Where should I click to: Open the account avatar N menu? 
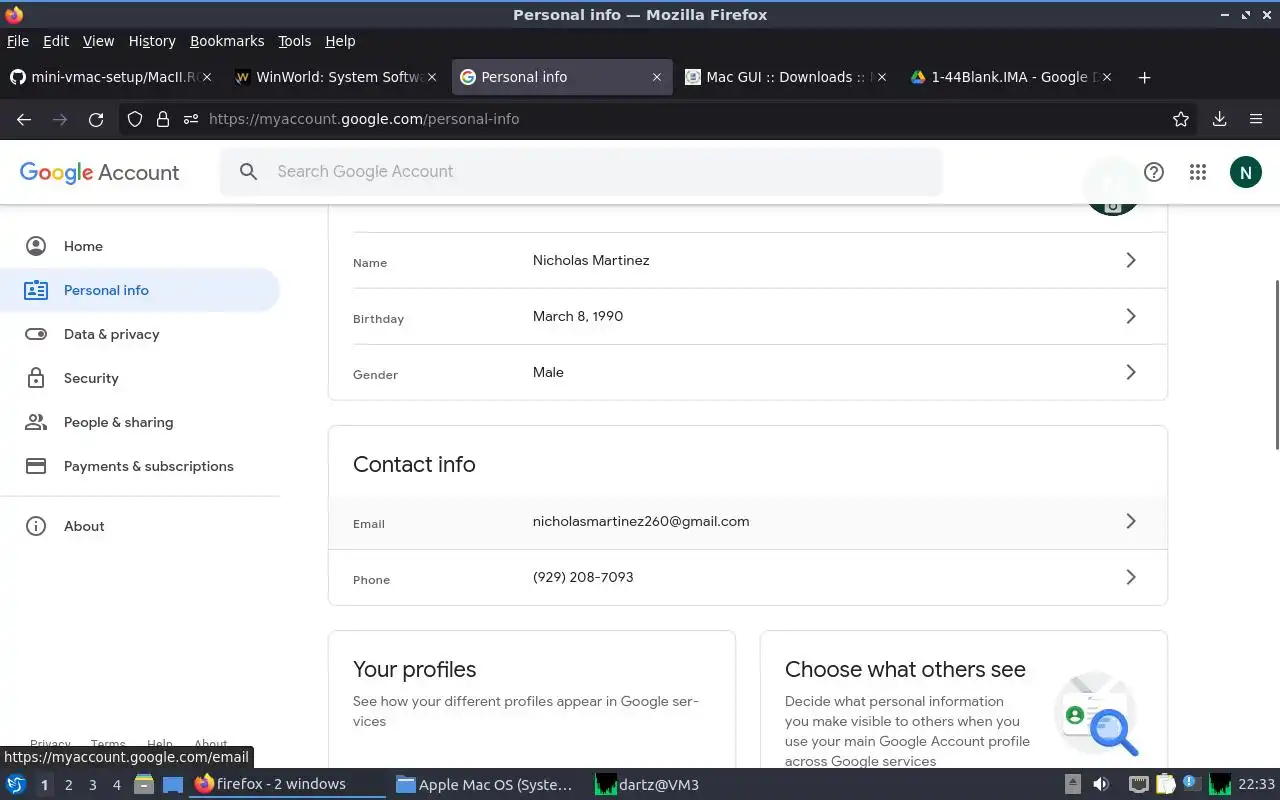pos(1245,172)
